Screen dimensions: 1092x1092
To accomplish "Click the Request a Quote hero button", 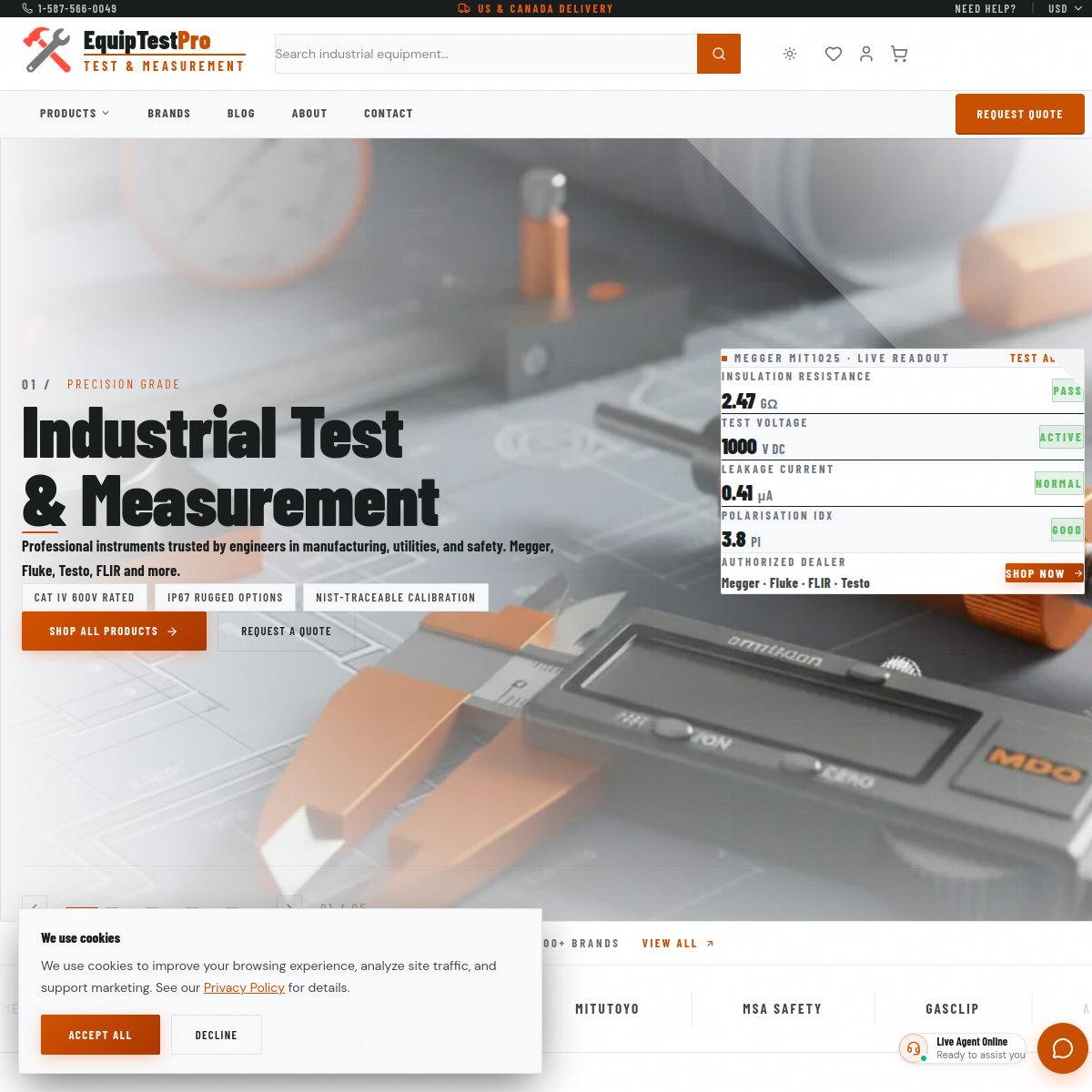I will [286, 631].
